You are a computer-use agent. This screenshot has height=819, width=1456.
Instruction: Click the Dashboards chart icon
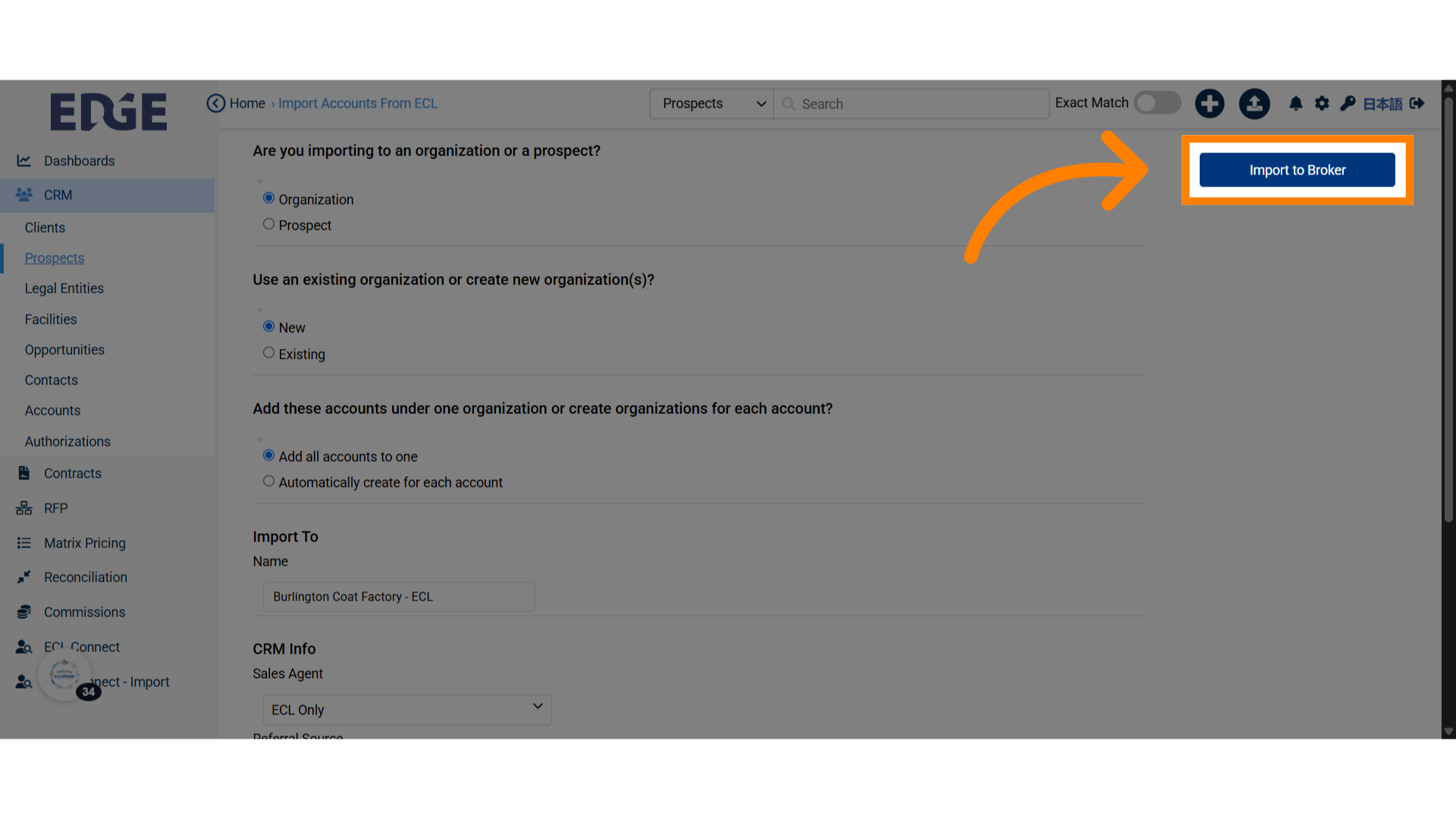pos(24,161)
